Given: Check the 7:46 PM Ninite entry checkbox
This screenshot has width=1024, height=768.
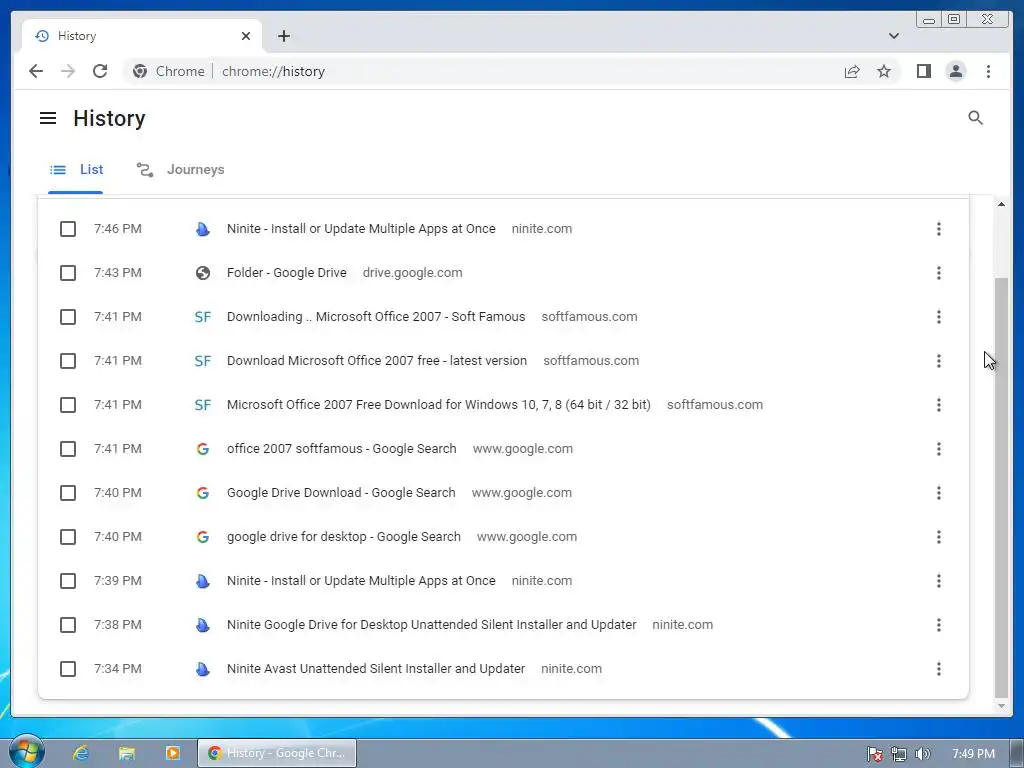Looking at the screenshot, I should tap(68, 229).
